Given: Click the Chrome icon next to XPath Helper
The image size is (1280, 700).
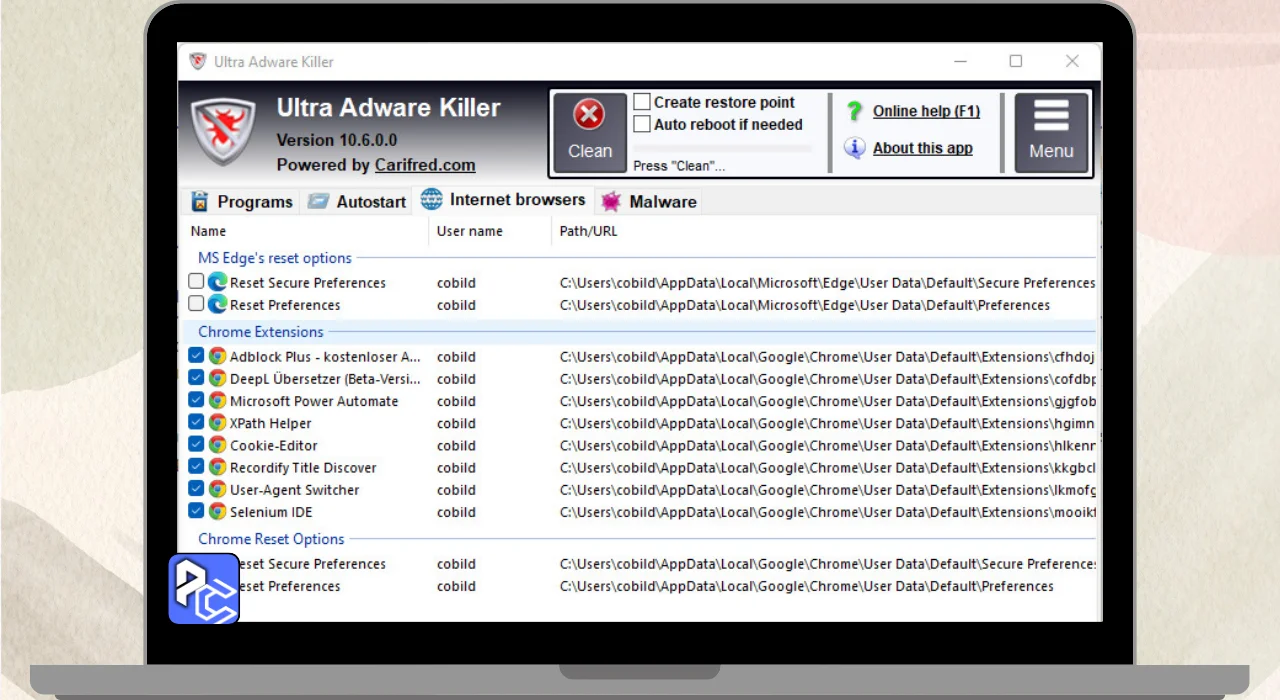Looking at the screenshot, I should 217,423.
